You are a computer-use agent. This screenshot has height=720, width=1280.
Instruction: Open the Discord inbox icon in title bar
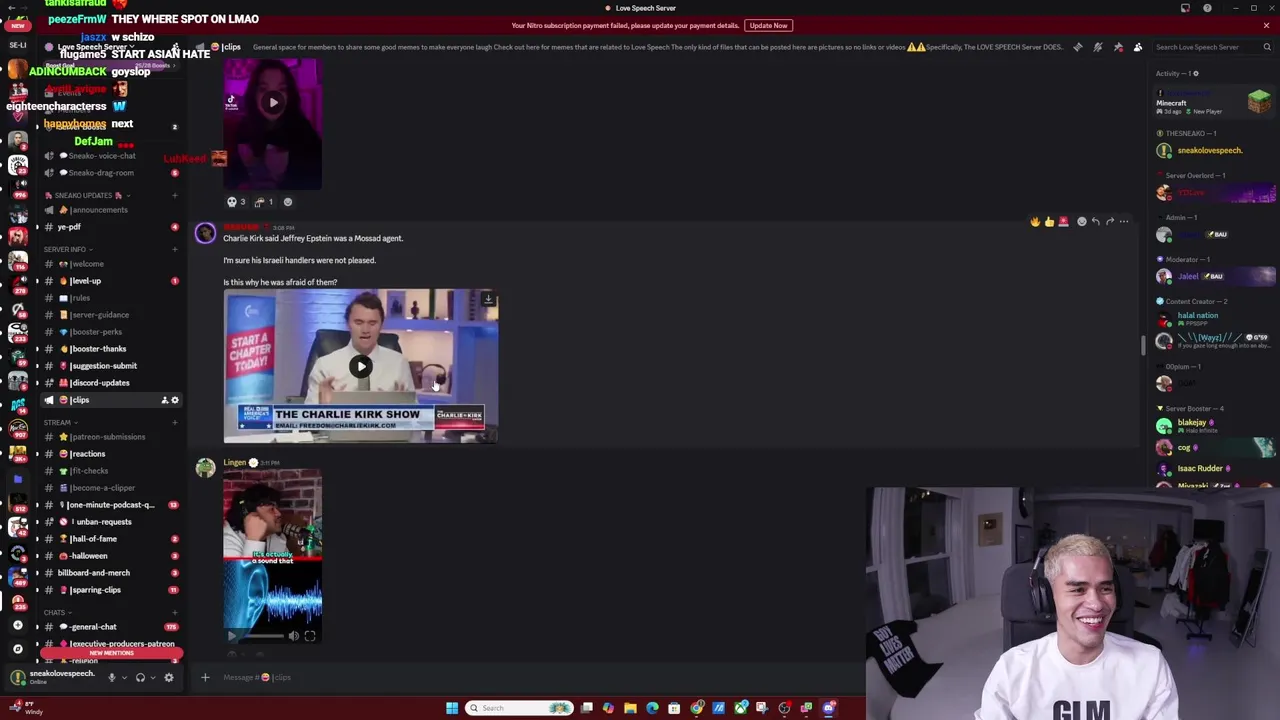coord(1185,8)
